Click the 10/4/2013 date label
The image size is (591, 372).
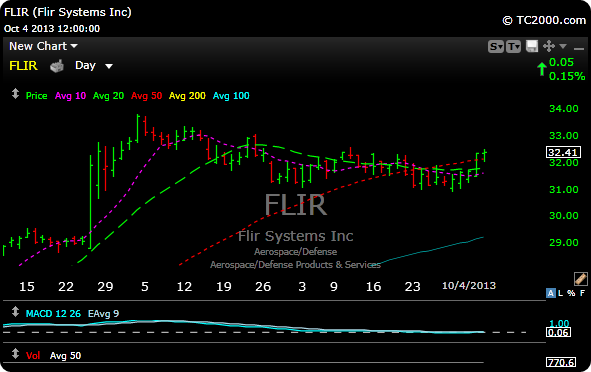(469, 285)
